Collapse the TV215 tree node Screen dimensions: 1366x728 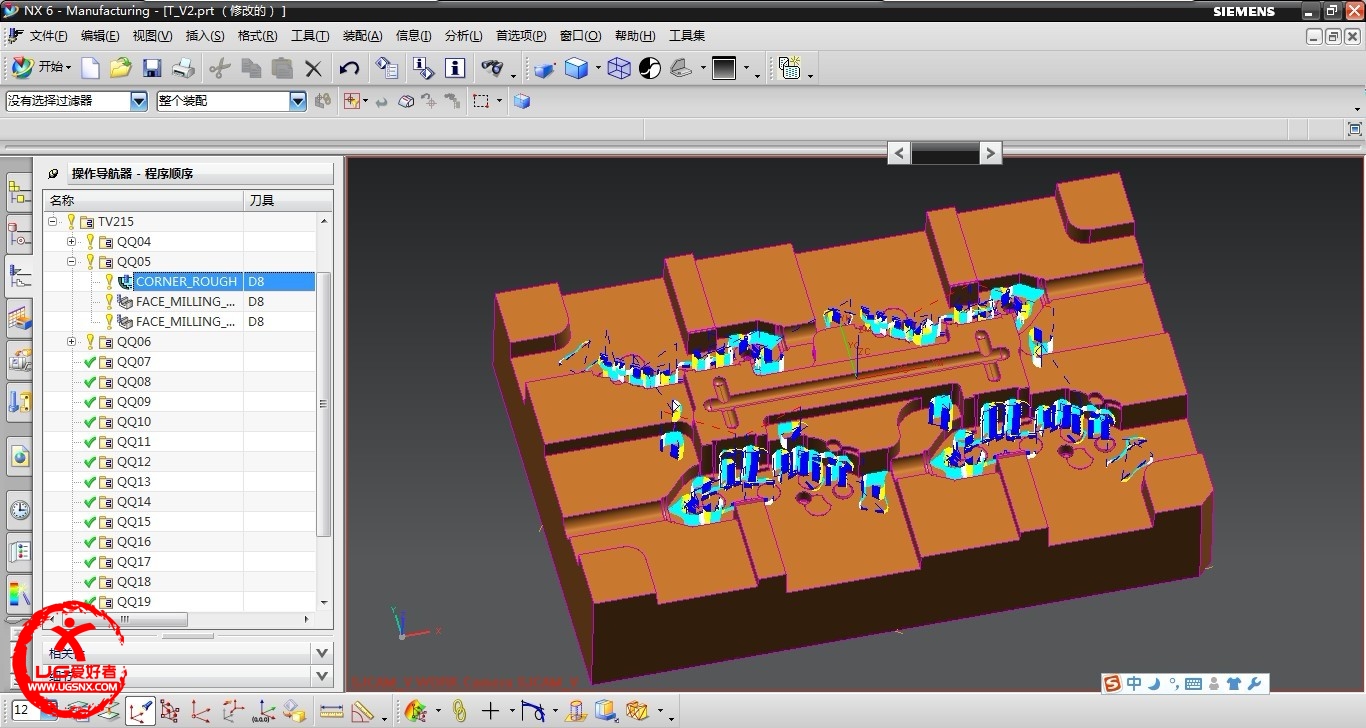coord(52,222)
